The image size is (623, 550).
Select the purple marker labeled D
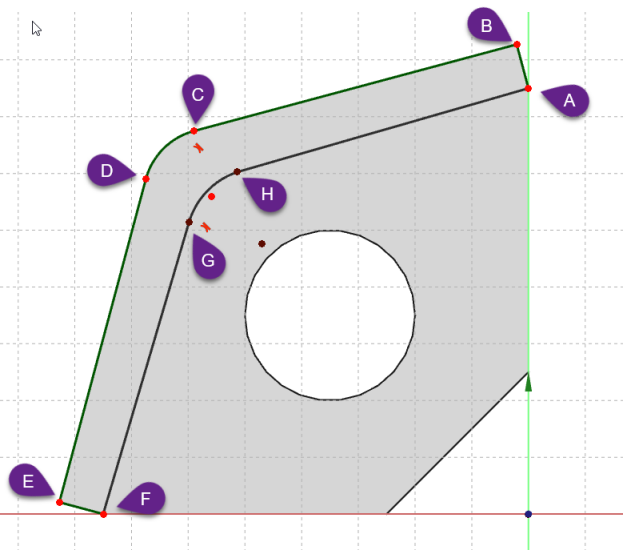107,171
